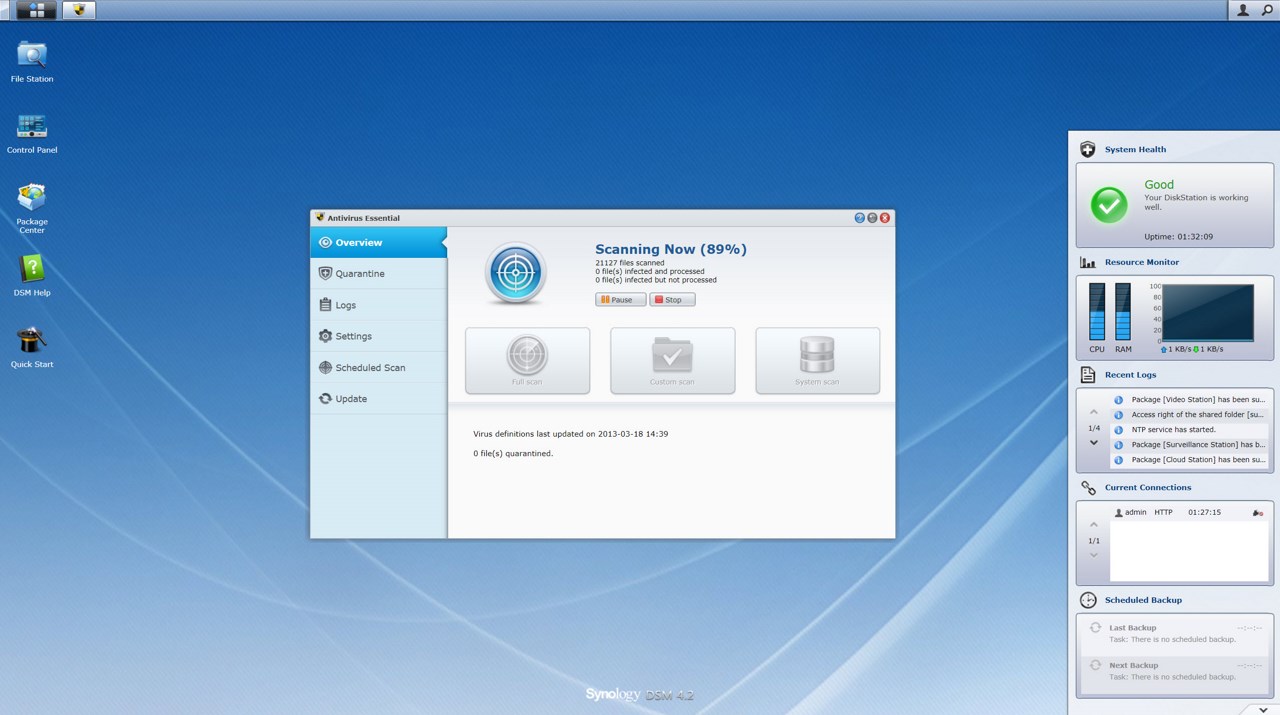Screen dimensions: 1280x715
Task: Stop the running scan
Action: pyautogui.click(x=672, y=300)
